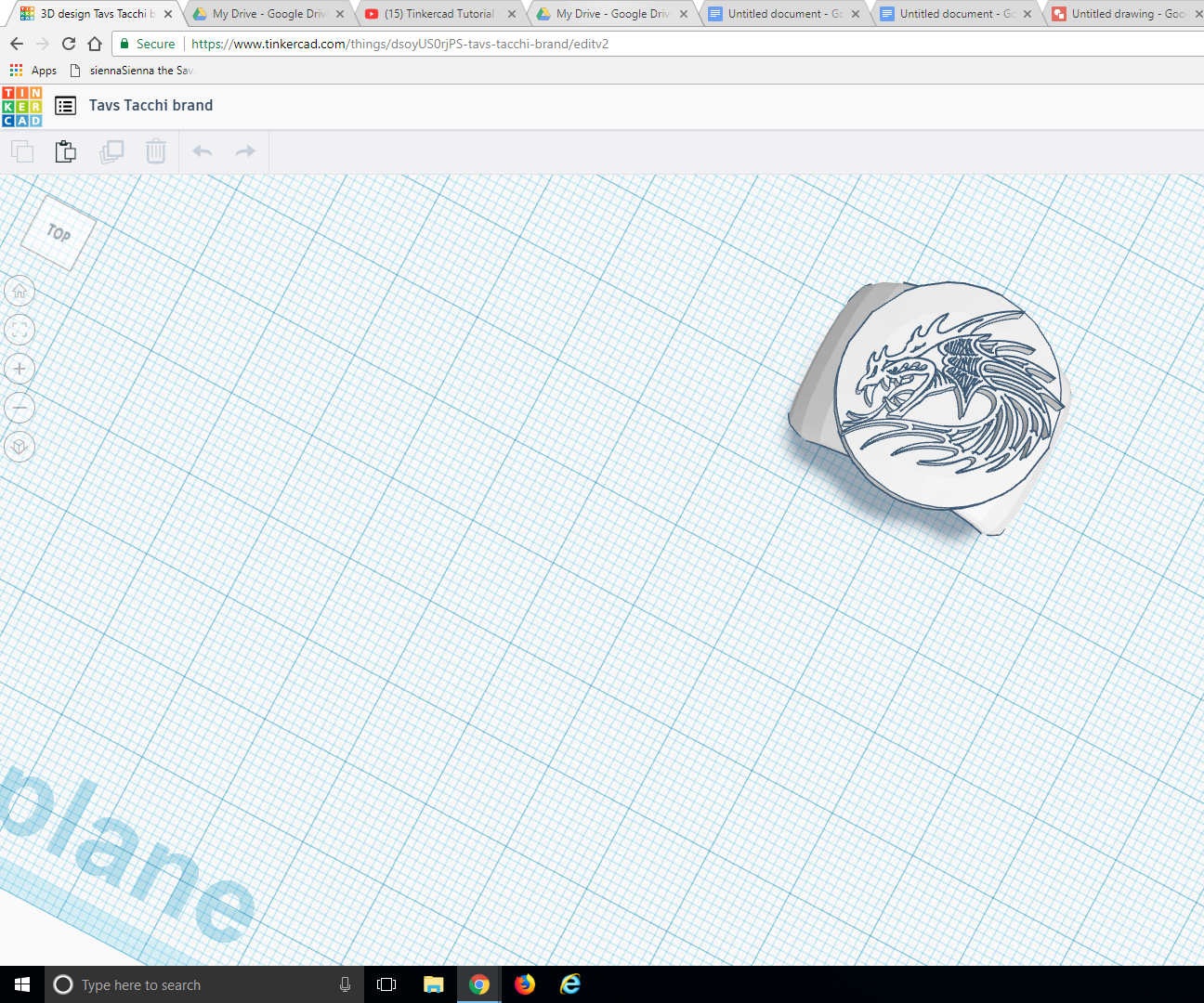1204x1003 pixels.
Task: Open the siennaSienna bookmark
Action: click(x=132, y=71)
